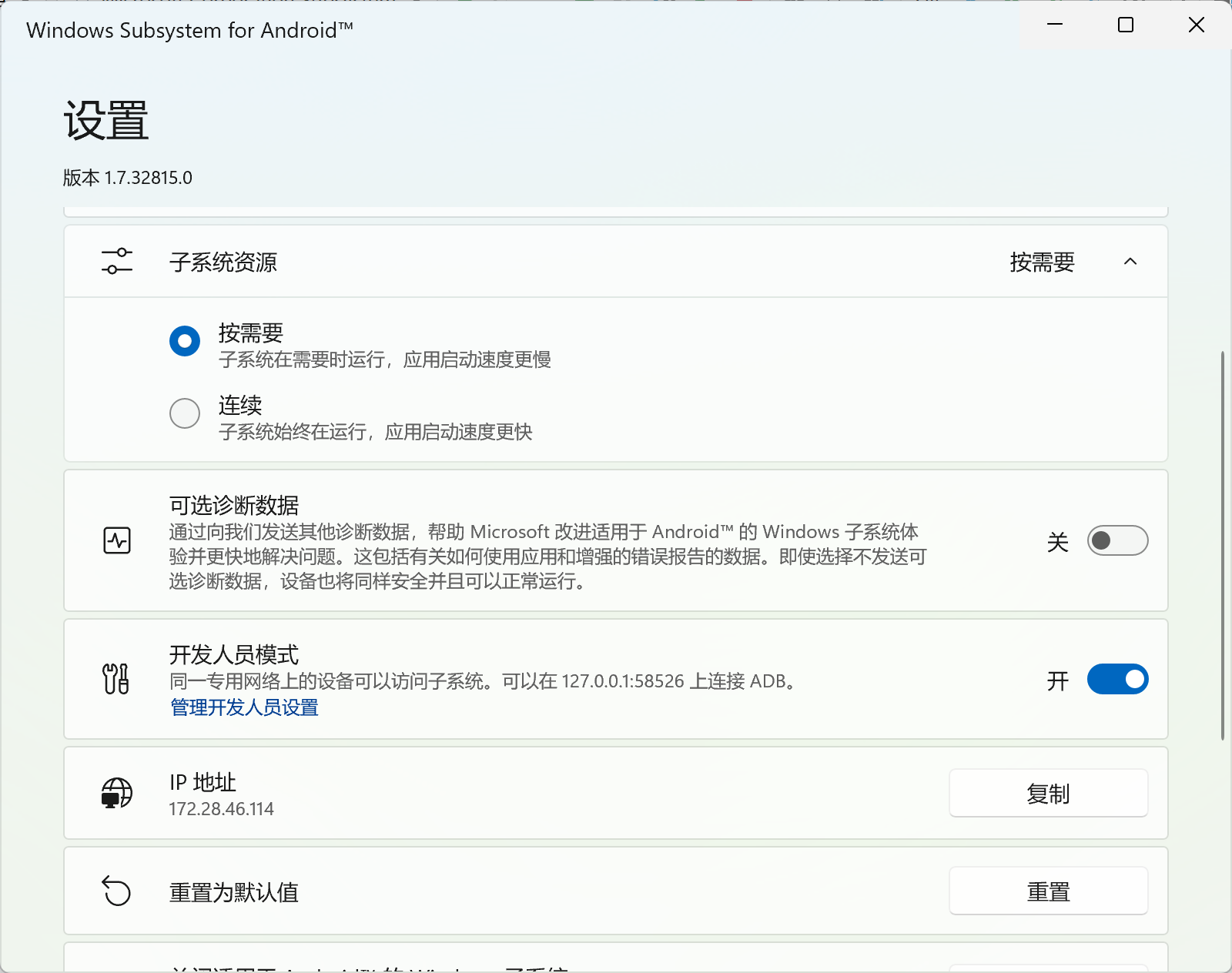
Task: Click the IP address globe icon
Action: [x=117, y=793]
